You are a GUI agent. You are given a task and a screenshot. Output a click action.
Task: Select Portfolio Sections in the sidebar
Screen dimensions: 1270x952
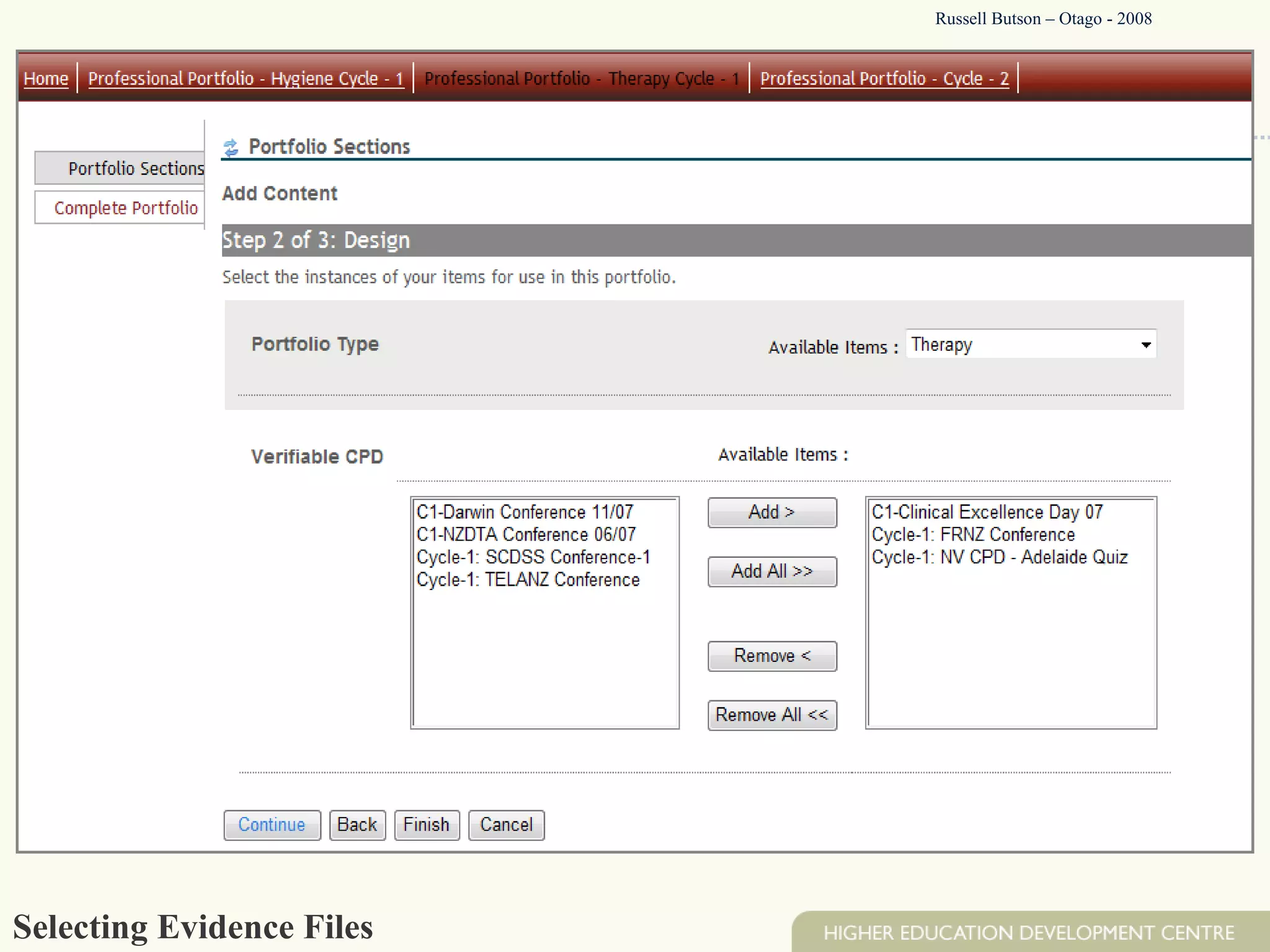coord(120,168)
